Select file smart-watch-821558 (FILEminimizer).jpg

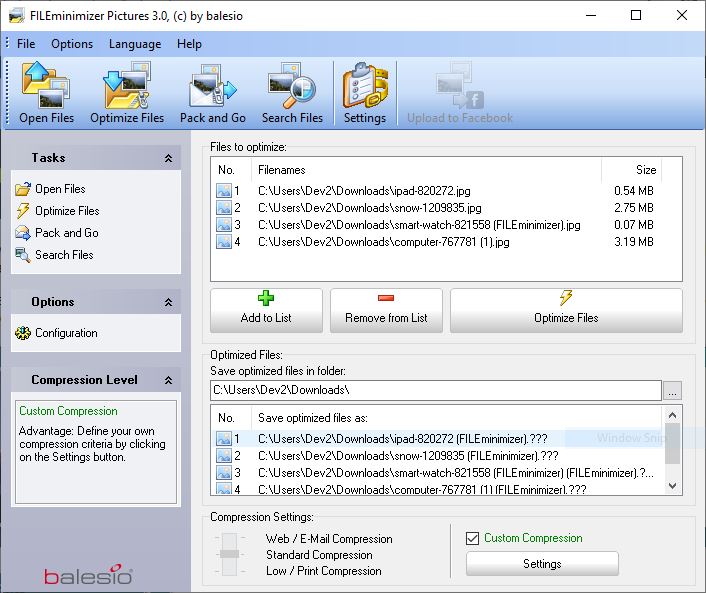tap(419, 225)
